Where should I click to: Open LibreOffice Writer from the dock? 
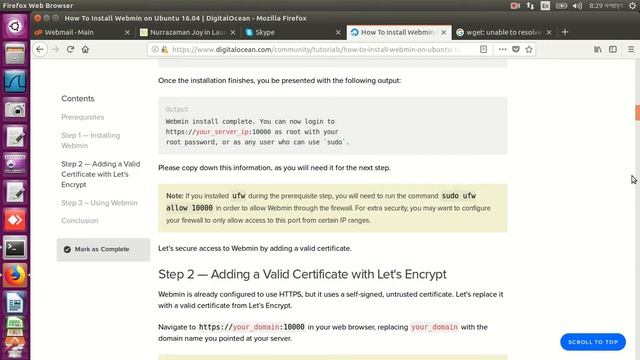pos(15,303)
